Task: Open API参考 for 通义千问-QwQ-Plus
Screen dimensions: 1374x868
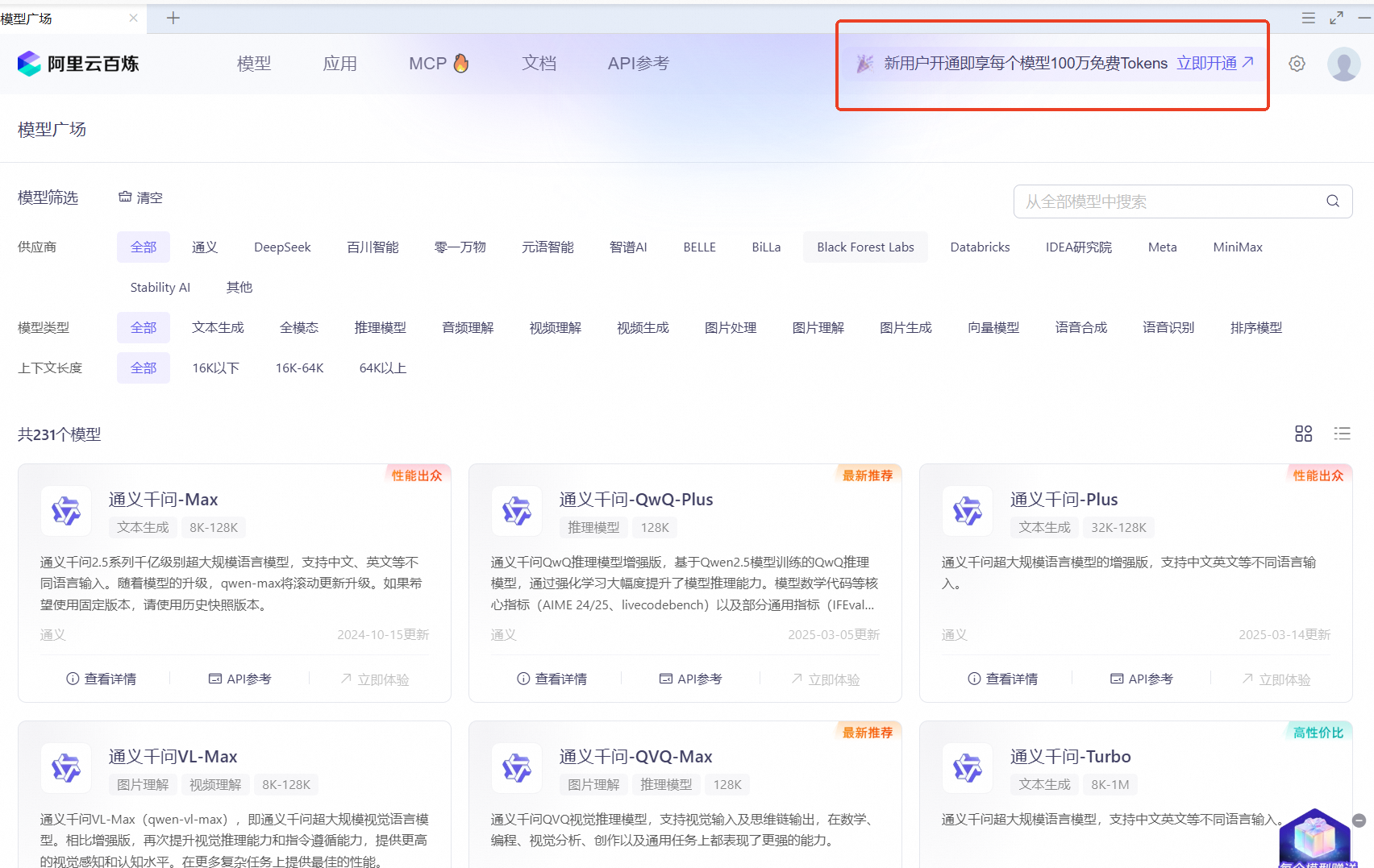Action: (x=691, y=679)
